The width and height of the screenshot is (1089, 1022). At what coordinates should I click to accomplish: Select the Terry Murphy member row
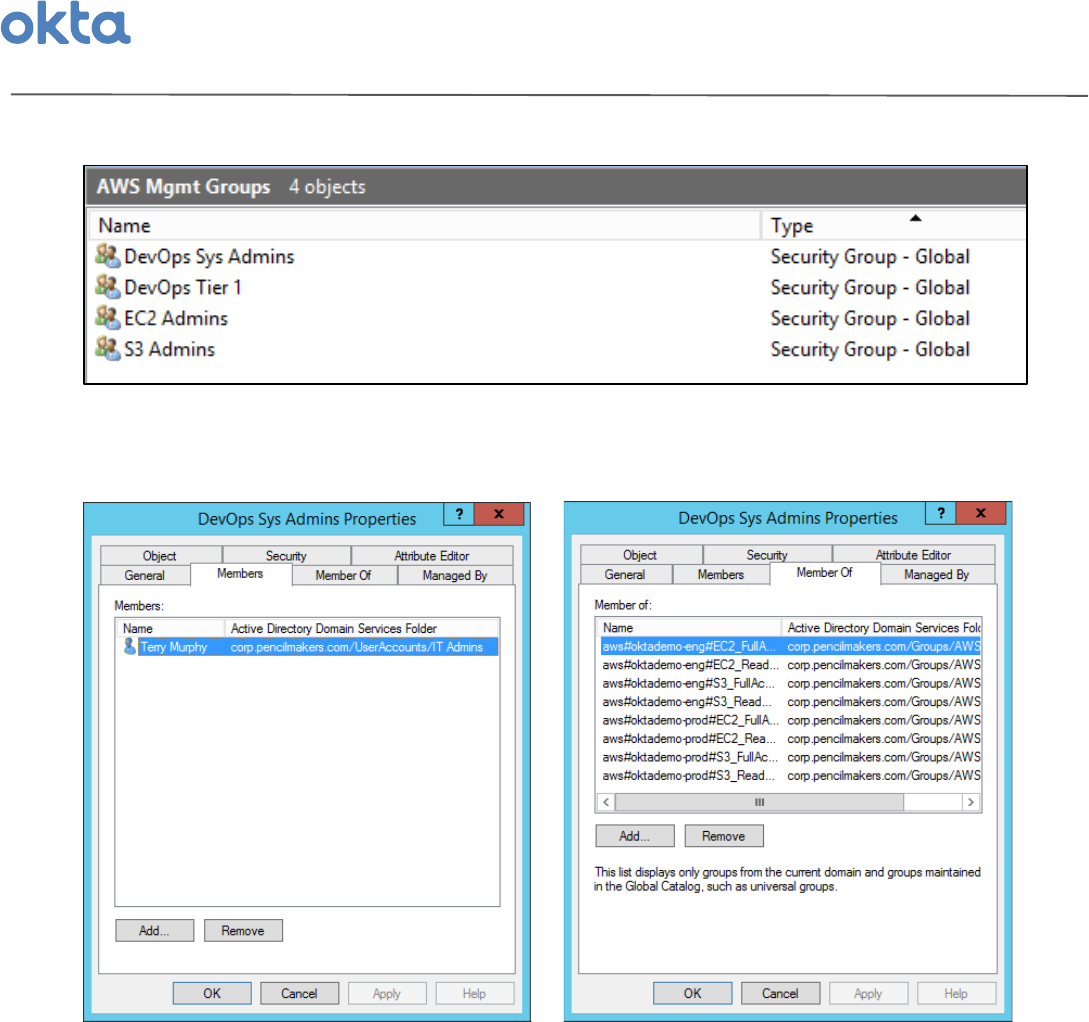click(310, 647)
